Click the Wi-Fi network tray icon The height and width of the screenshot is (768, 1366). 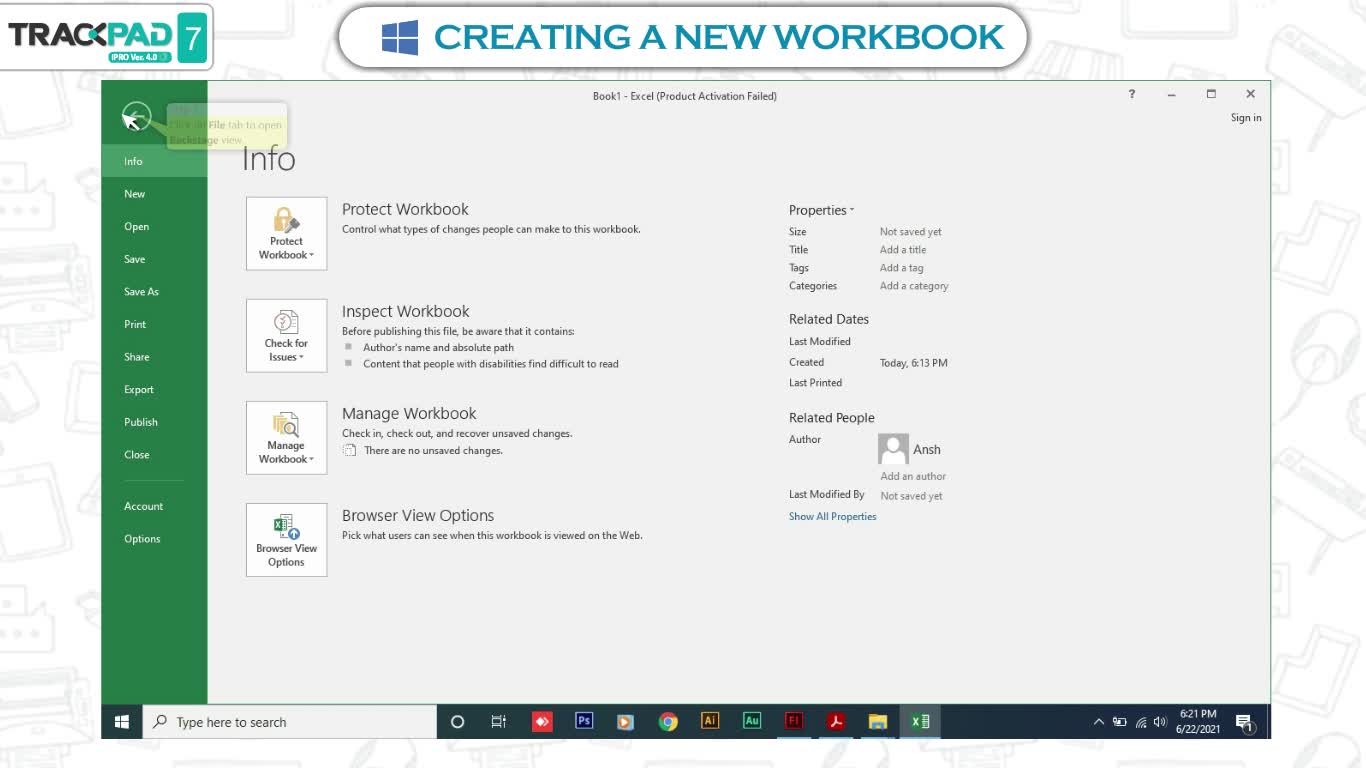(x=1141, y=721)
